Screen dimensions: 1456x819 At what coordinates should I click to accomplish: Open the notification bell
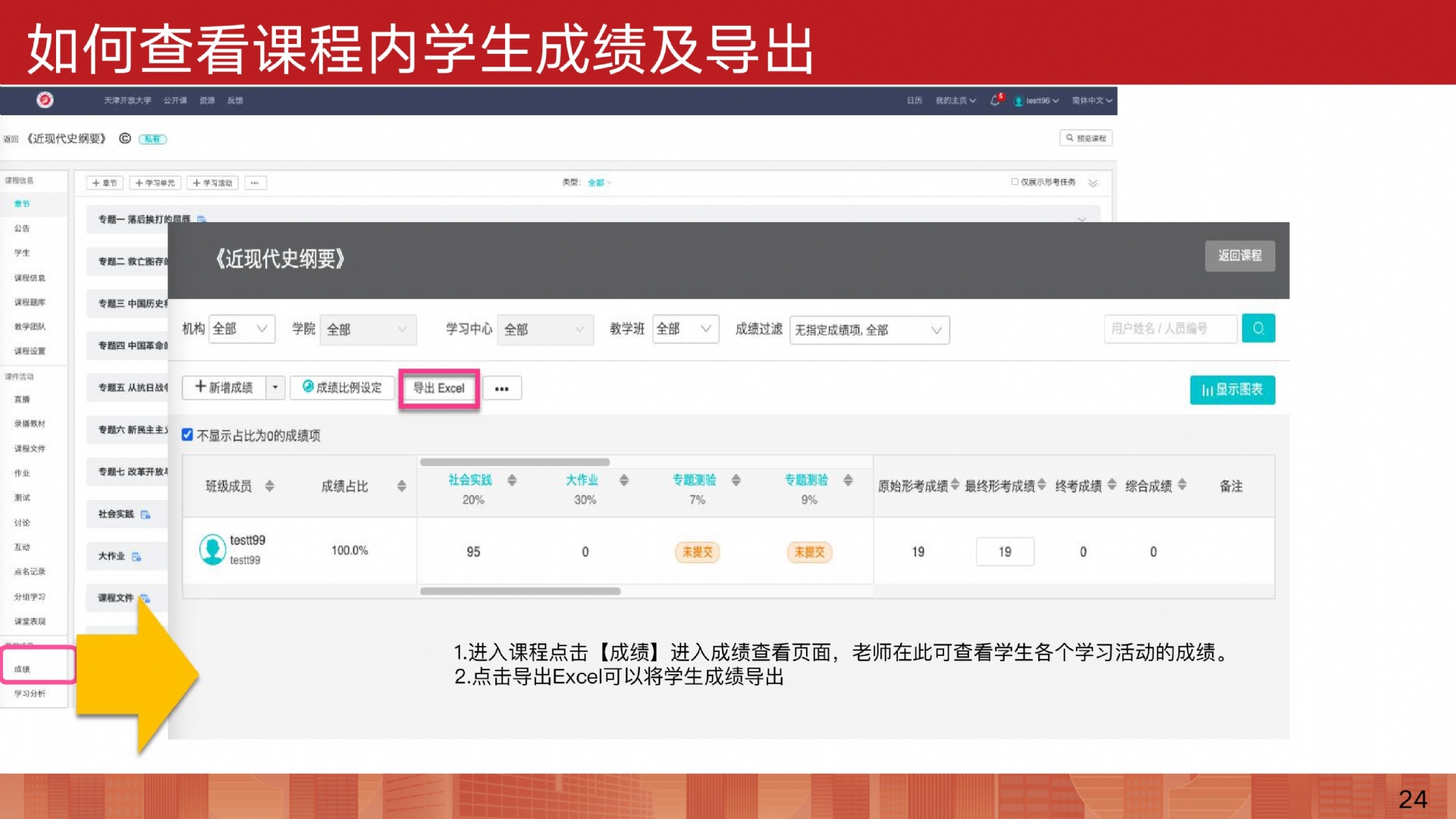[x=995, y=100]
